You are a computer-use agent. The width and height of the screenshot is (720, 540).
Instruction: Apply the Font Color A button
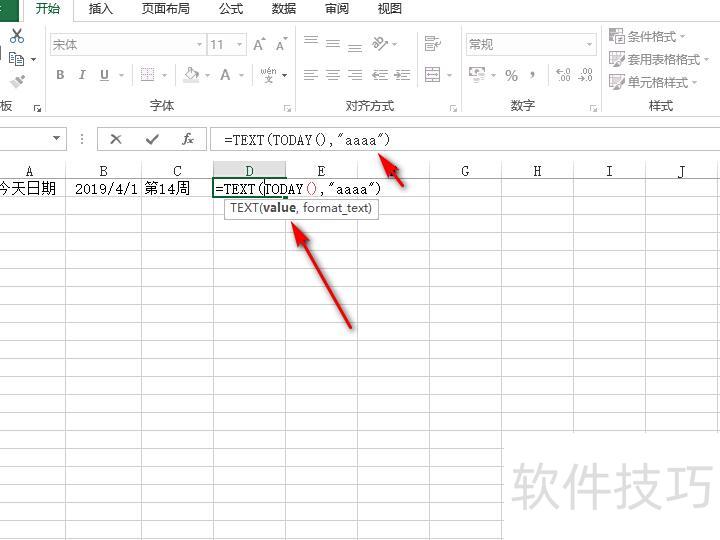(x=225, y=74)
